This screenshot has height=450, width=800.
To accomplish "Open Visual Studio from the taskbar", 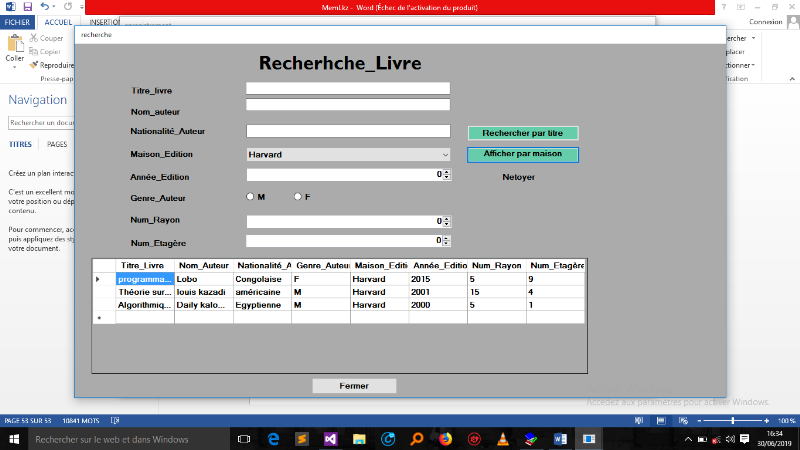I will [x=329, y=439].
